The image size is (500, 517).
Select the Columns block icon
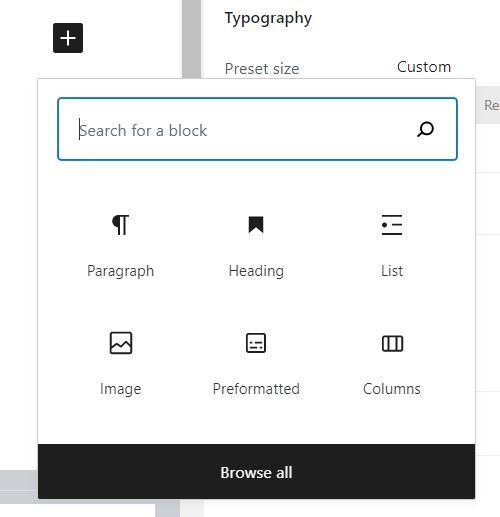click(392, 344)
